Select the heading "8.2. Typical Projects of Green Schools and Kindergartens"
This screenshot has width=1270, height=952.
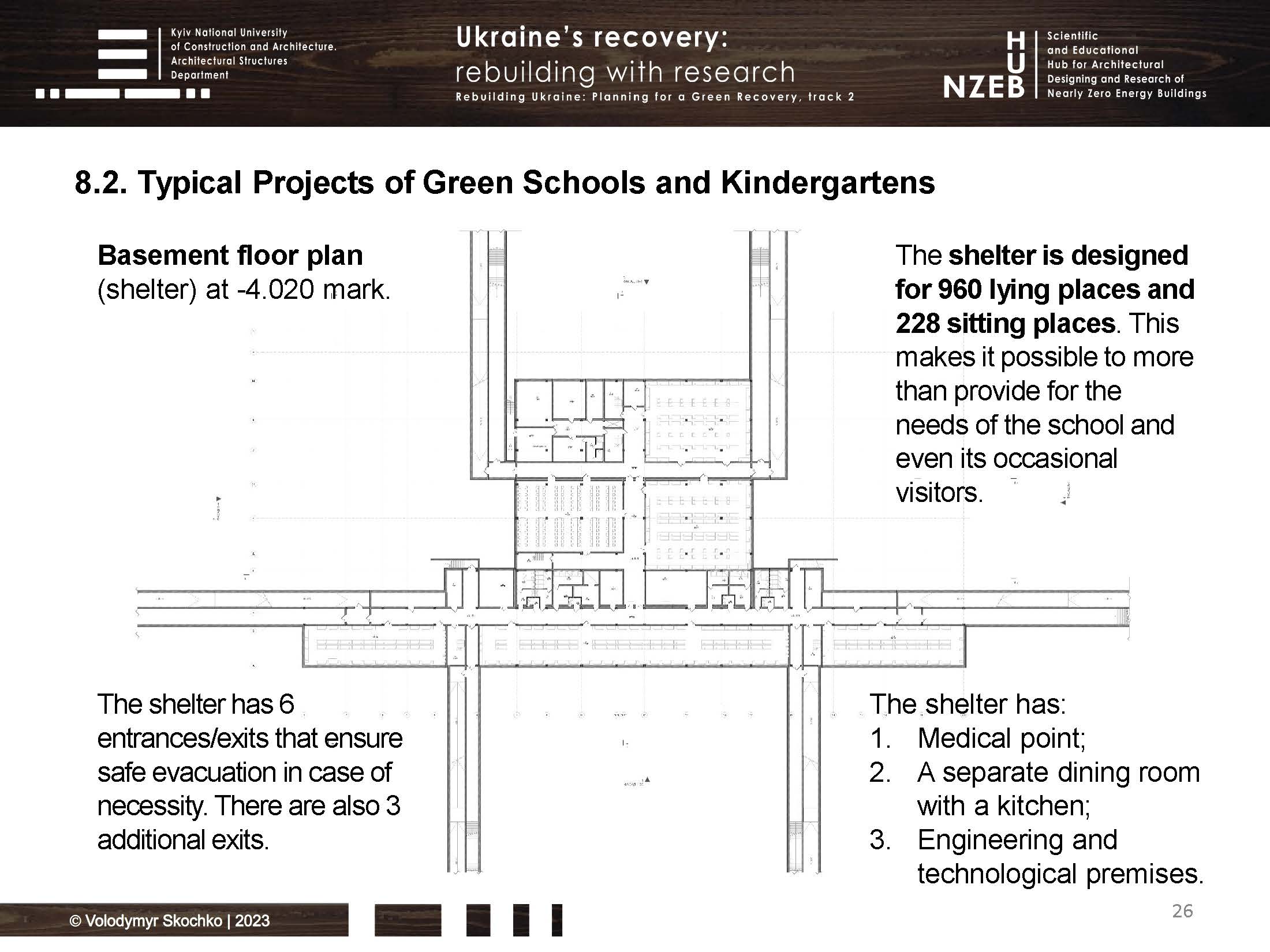(505, 183)
